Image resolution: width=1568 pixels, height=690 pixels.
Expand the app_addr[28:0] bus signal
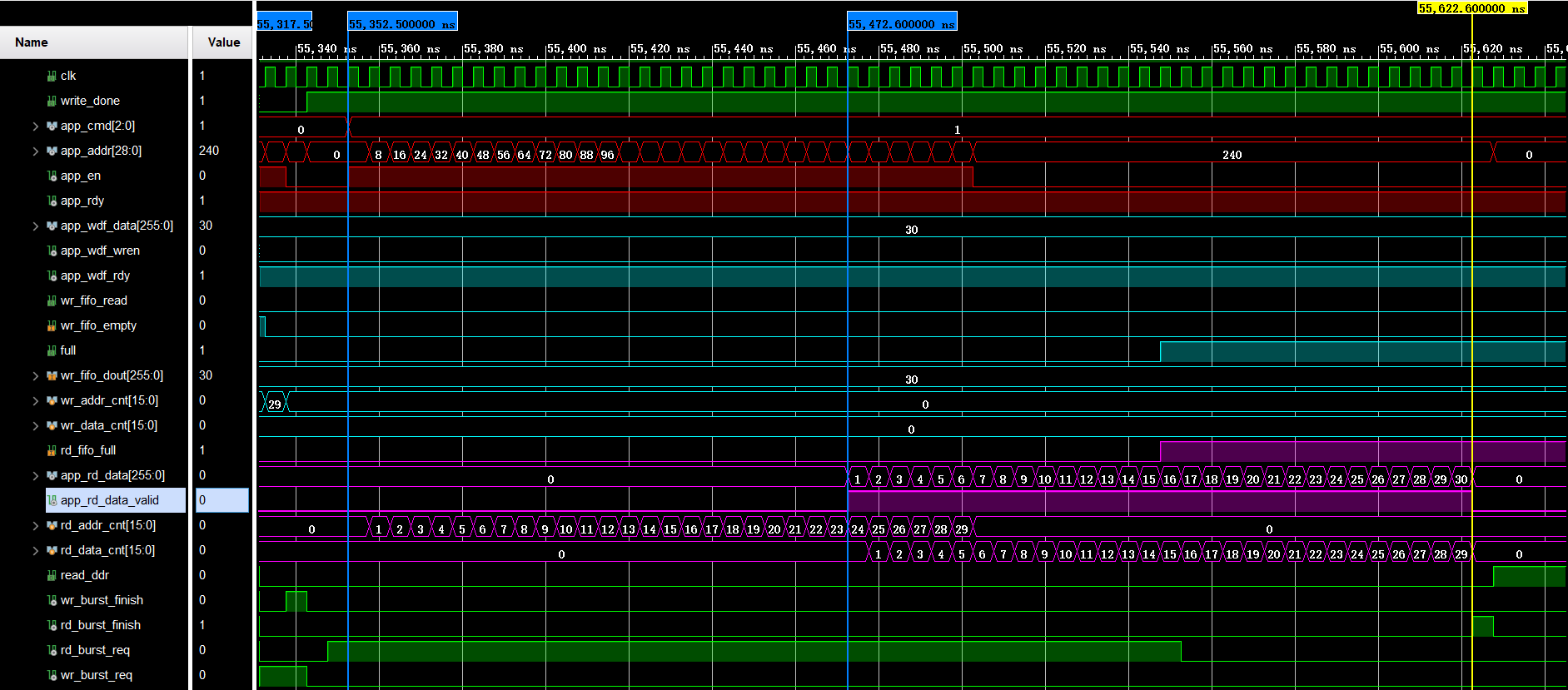click(x=36, y=151)
